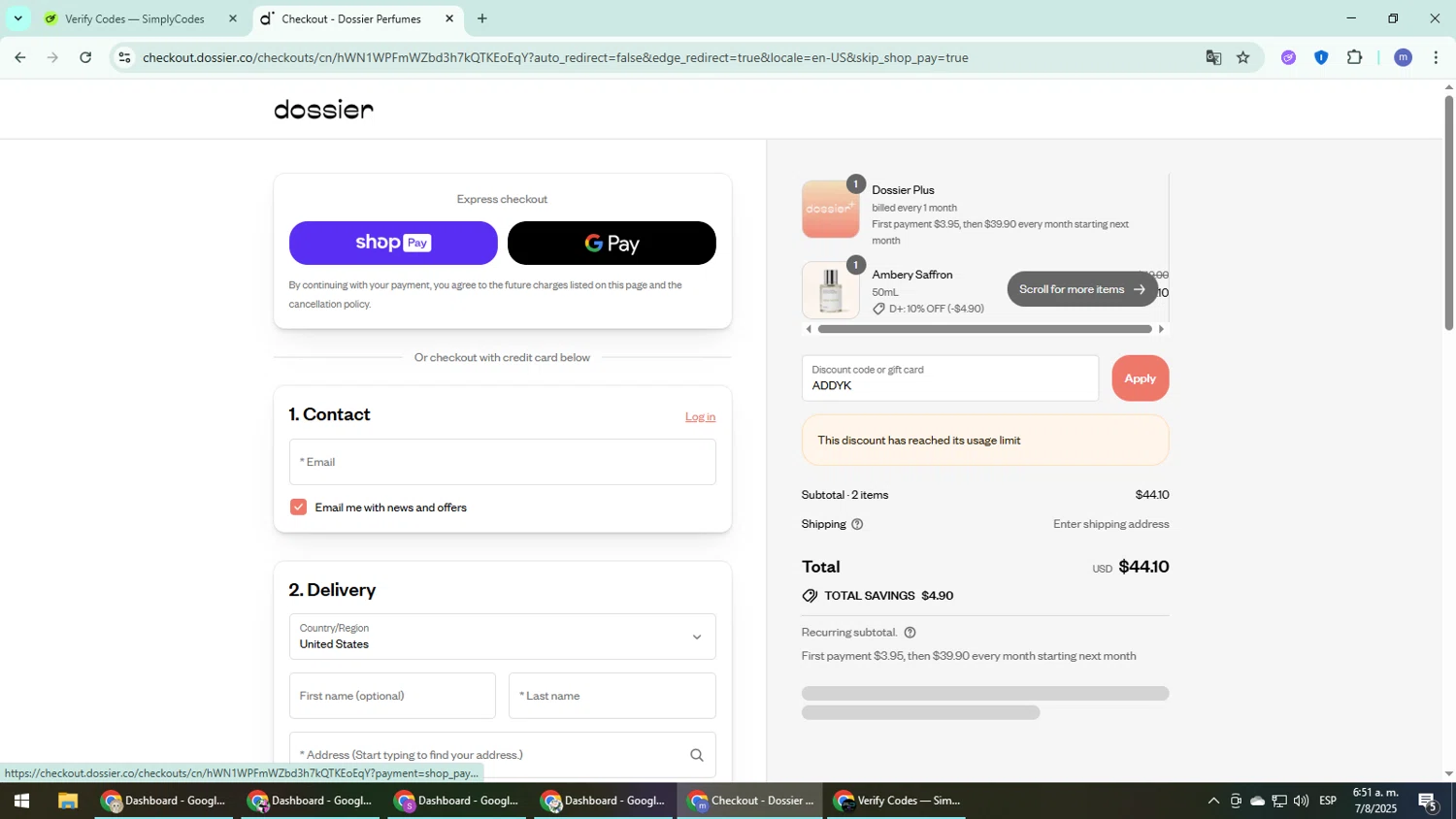Click the Discount code or gift card field
The width and height of the screenshot is (1456, 819).
coord(949,378)
